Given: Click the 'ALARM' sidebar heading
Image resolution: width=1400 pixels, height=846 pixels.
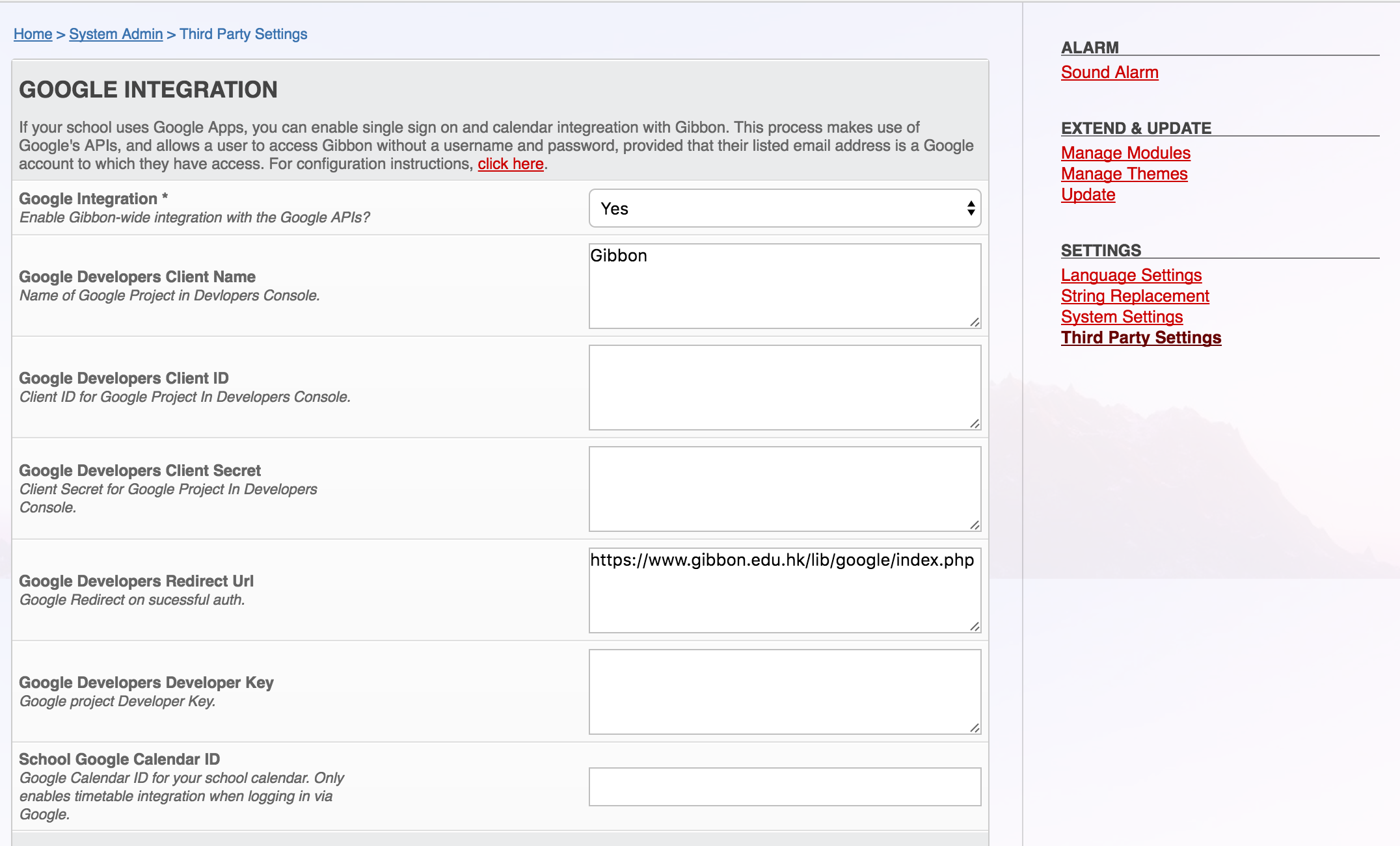Looking at the screenshot, I should coord(1090,47).
